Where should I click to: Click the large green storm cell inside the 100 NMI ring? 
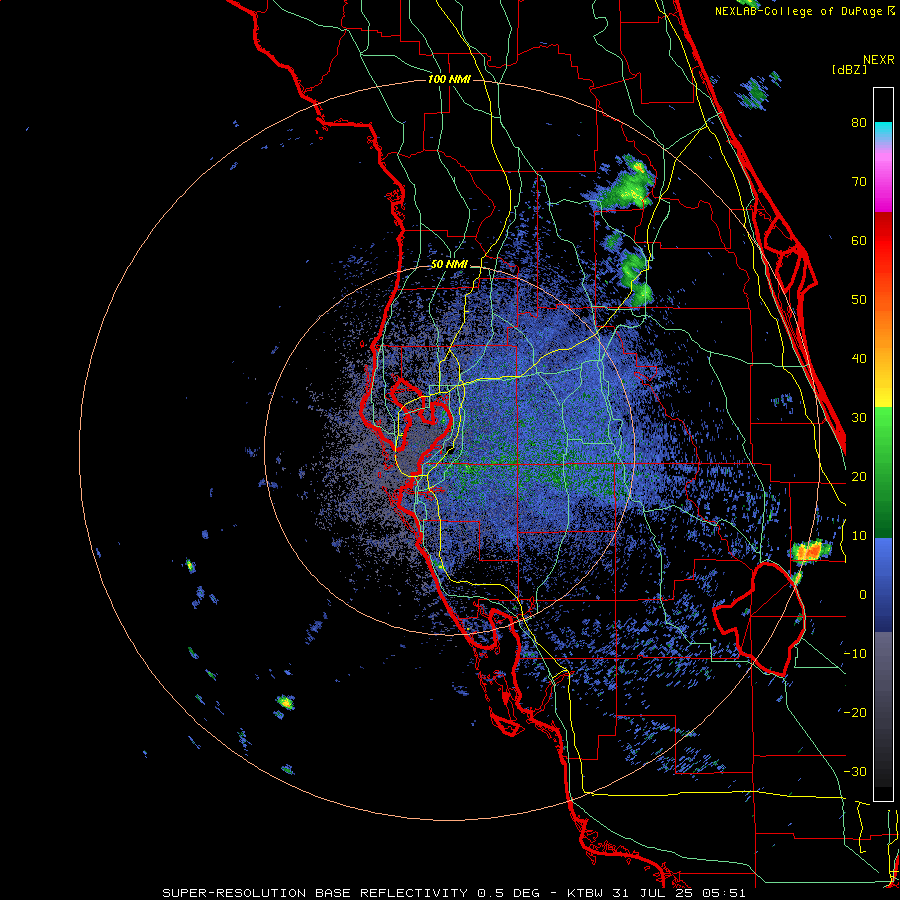[624, 184]
